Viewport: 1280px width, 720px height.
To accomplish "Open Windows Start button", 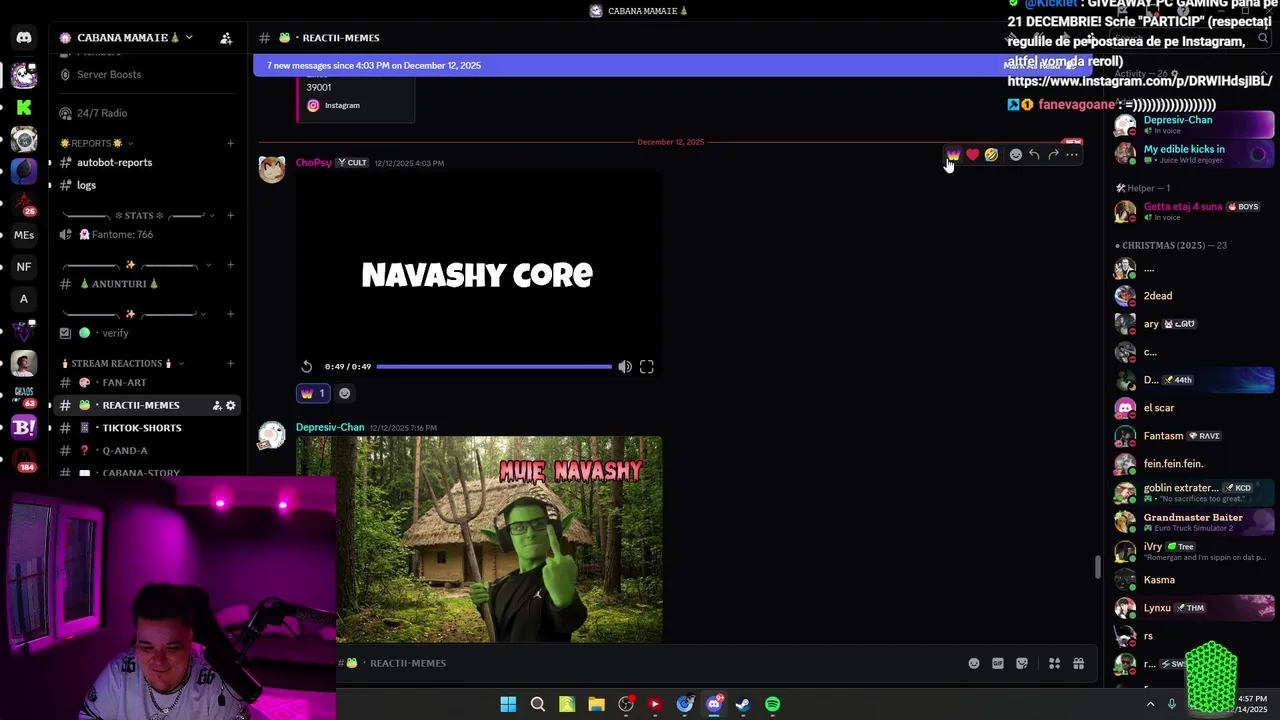I will pyautogui.click(x=508, y=704).
